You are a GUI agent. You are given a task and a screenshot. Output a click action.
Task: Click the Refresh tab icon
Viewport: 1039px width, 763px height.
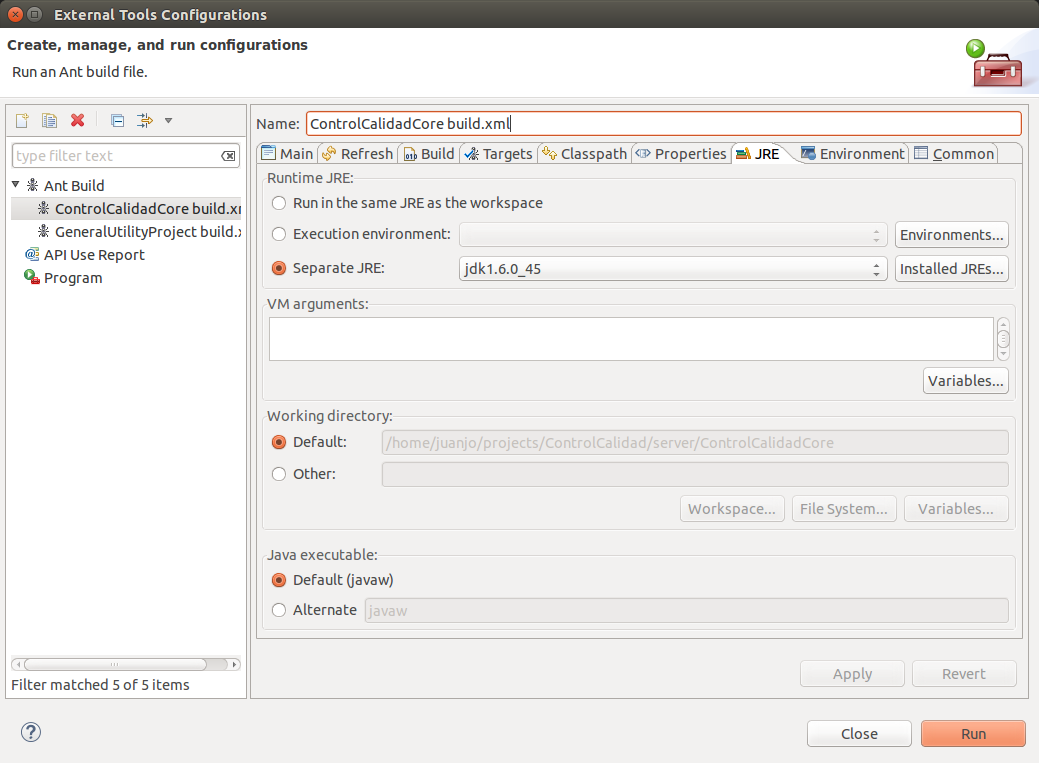[327, 153]
